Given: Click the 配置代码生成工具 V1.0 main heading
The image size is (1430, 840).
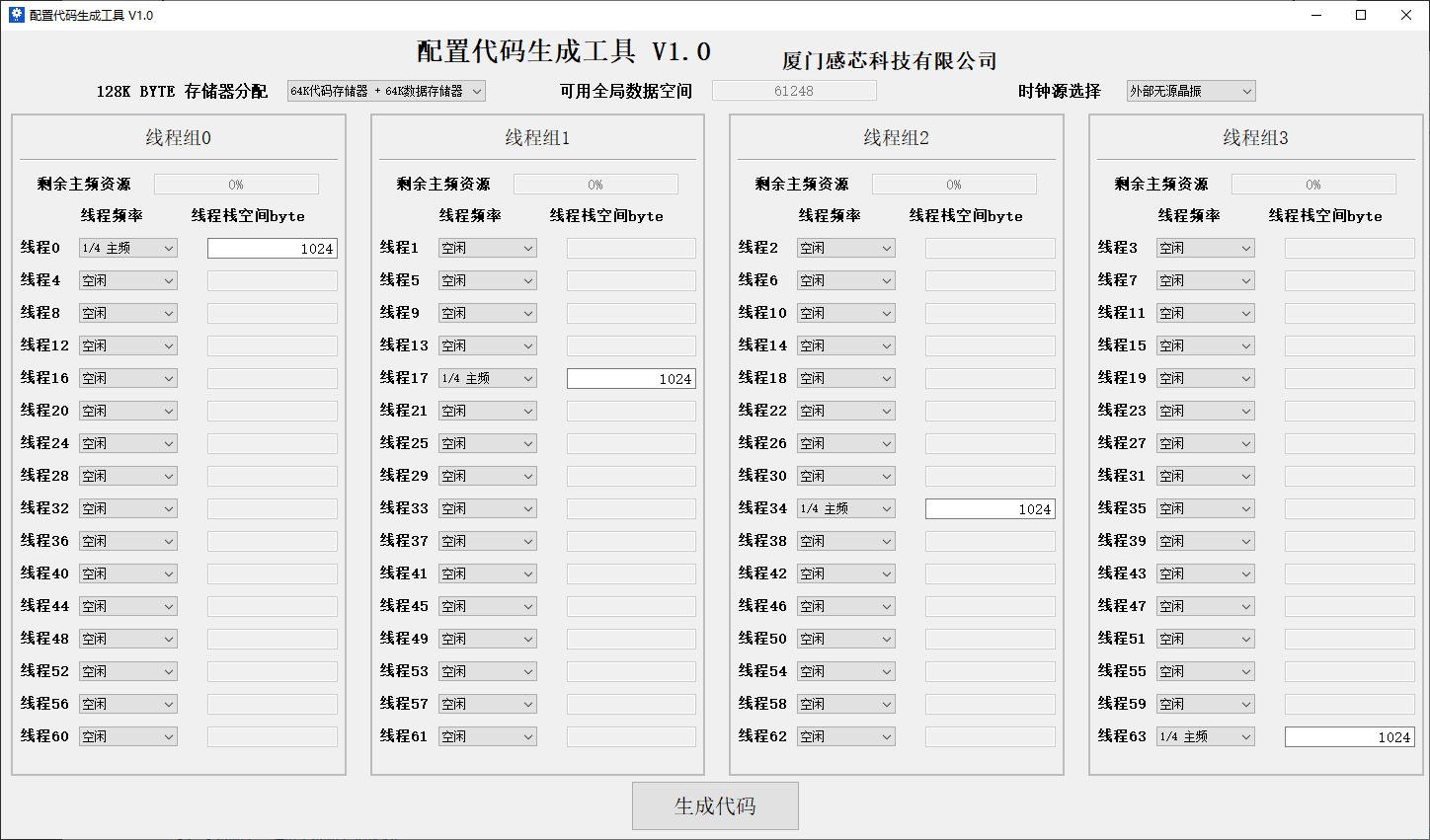Looking at the screenshot, I should (564, 51).
